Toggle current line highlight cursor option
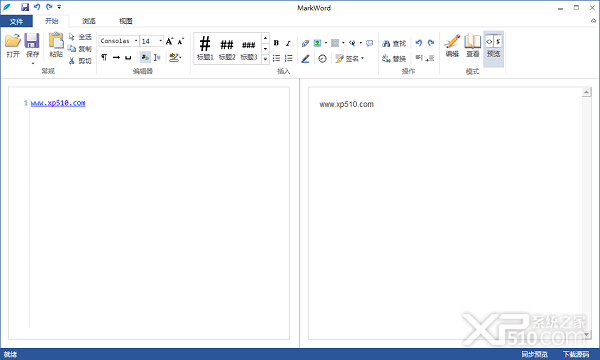Viewport: 600px width, 360px height. tap(157, 57)
